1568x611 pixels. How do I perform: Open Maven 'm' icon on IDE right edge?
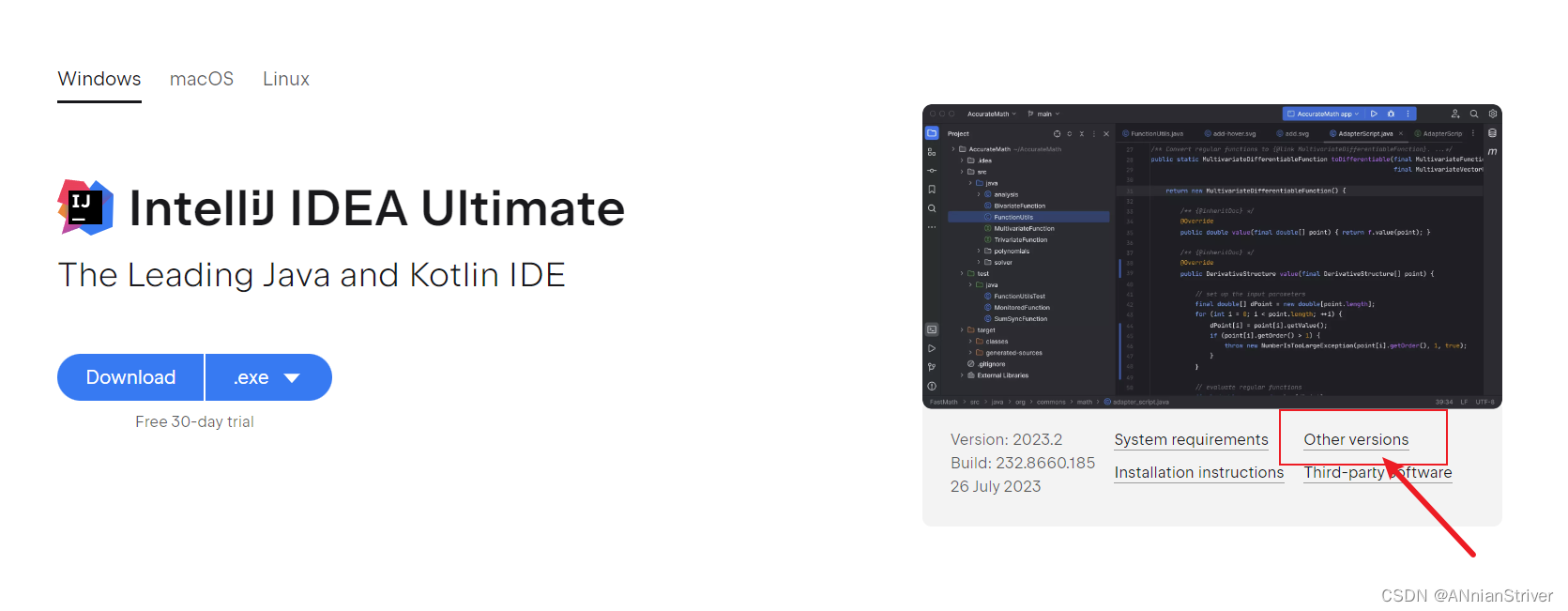pyautogui.click(x=1492, y=151)
